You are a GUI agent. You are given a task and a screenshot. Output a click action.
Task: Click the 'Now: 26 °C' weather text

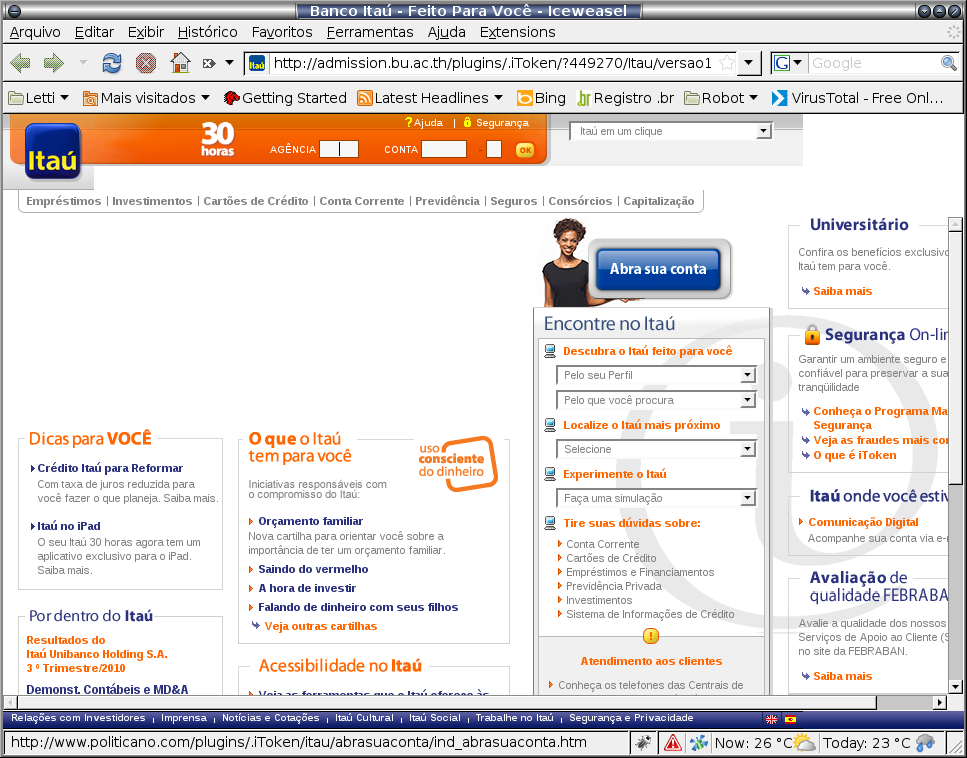[754, 743]
